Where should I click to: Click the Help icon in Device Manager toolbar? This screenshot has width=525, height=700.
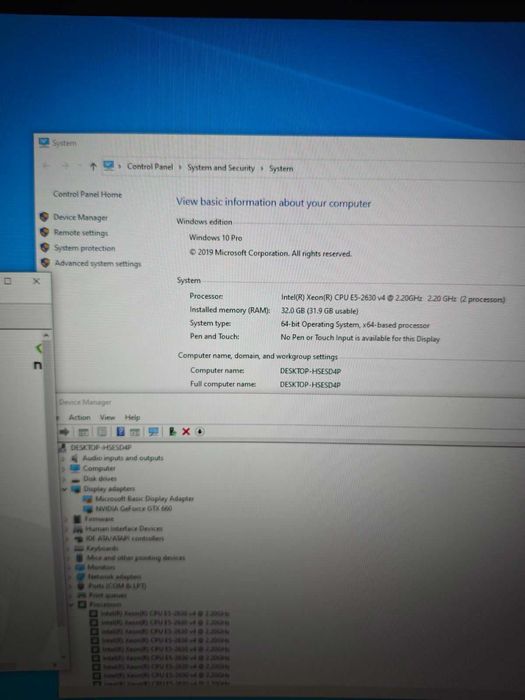[x=120, y=431]
